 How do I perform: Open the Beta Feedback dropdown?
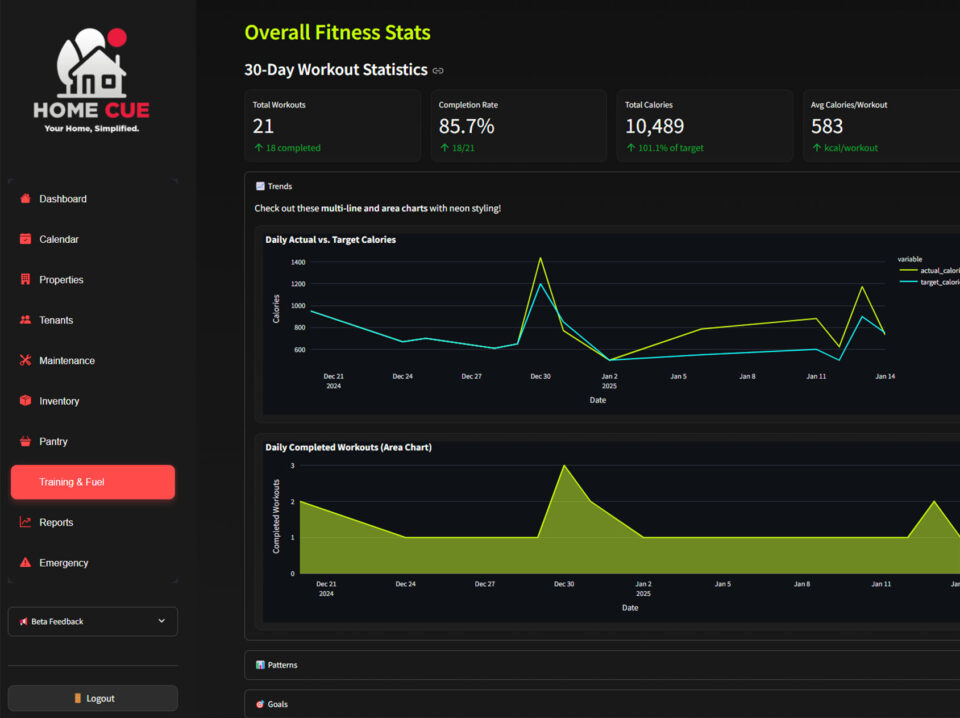click(x=92, y=621)
